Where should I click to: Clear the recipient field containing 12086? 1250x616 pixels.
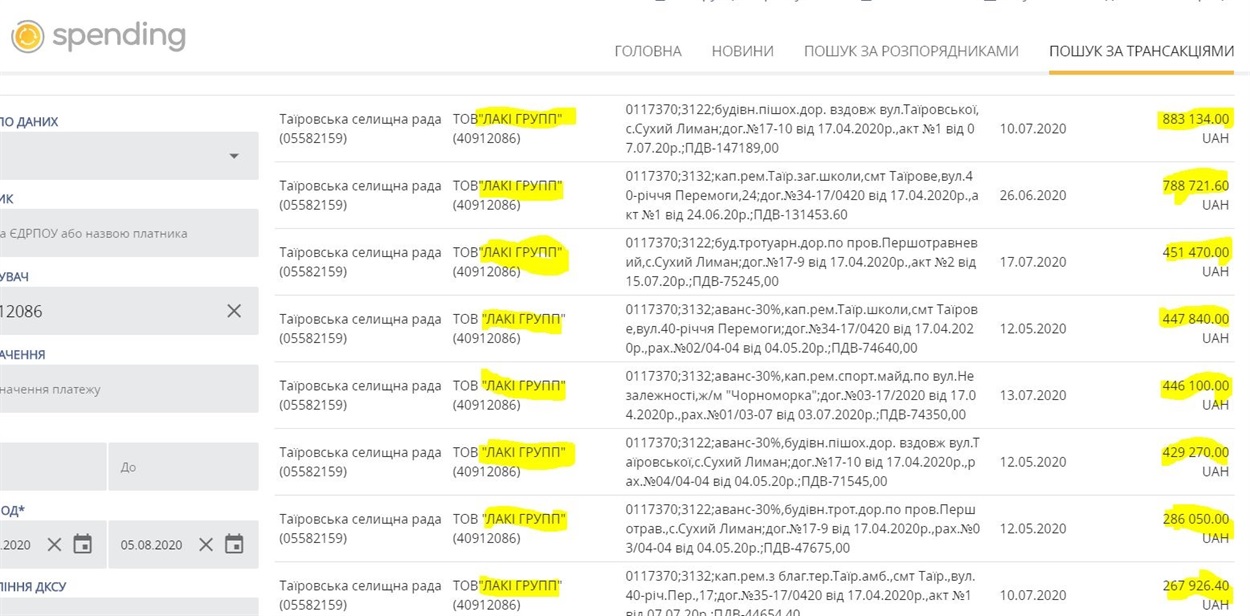(x=234, y=311)
